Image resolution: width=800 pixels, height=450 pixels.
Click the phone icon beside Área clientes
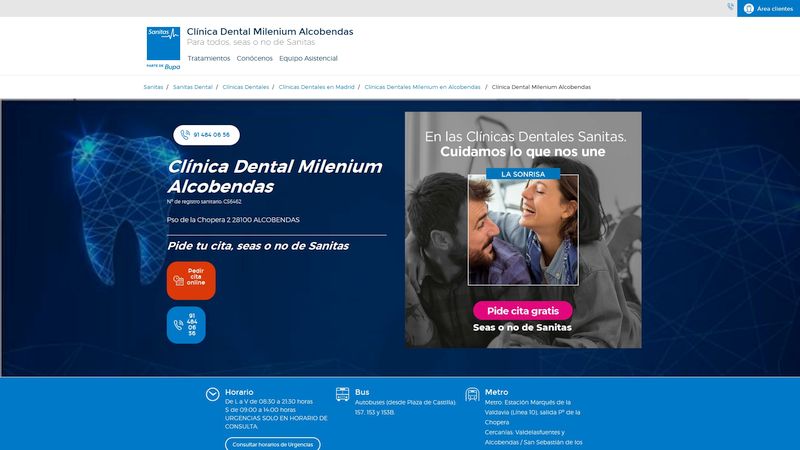[x=731, y=7]
